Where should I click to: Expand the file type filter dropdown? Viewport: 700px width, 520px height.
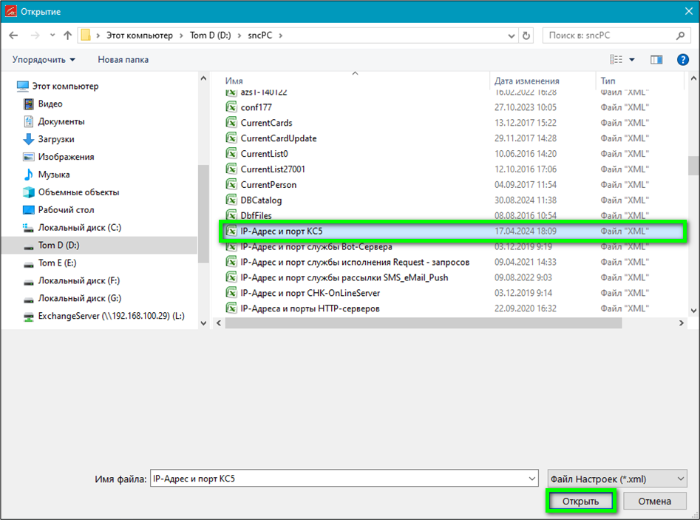618,479
